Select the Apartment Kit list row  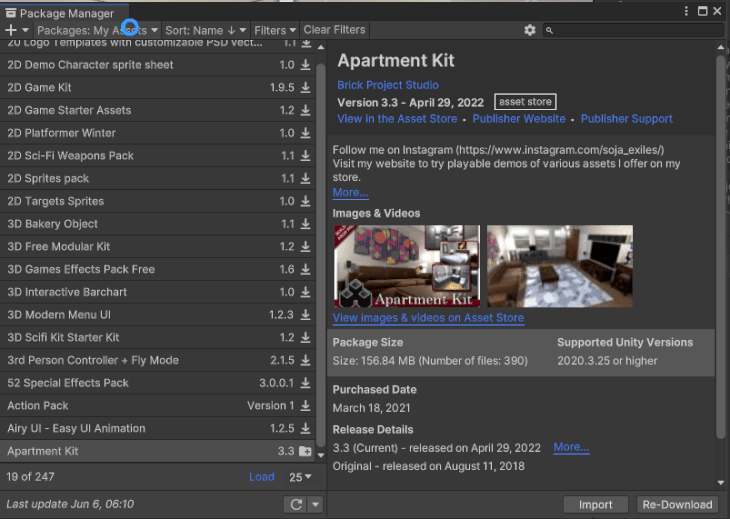[157, 451]
